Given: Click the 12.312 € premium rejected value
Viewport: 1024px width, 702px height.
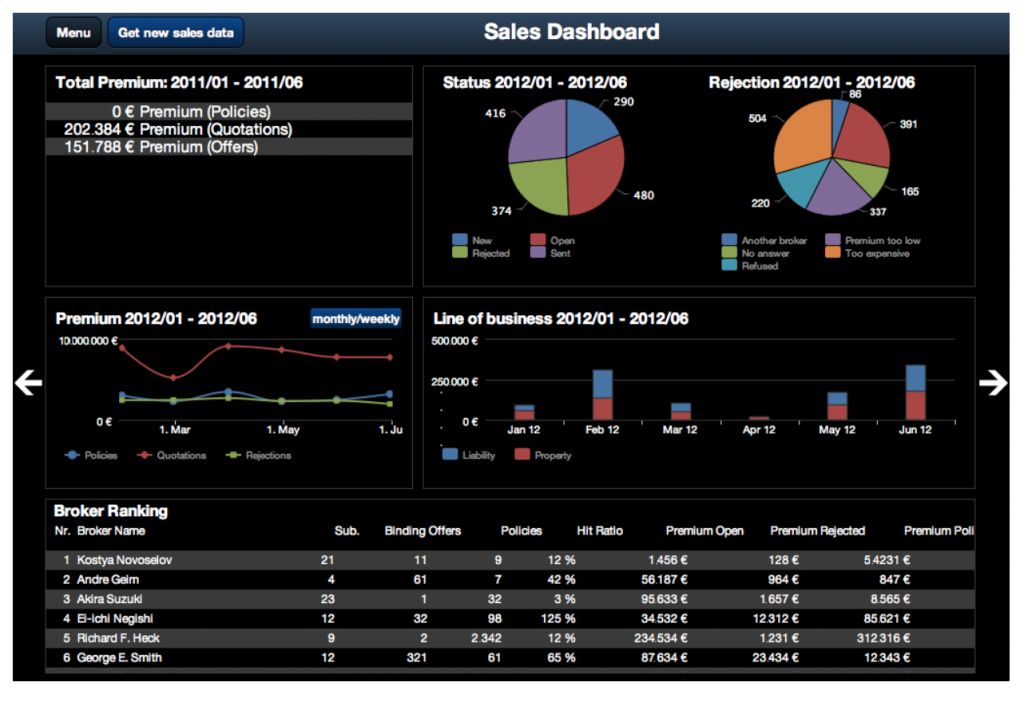Looking at the screenshot, I should [x=775, y=619].
